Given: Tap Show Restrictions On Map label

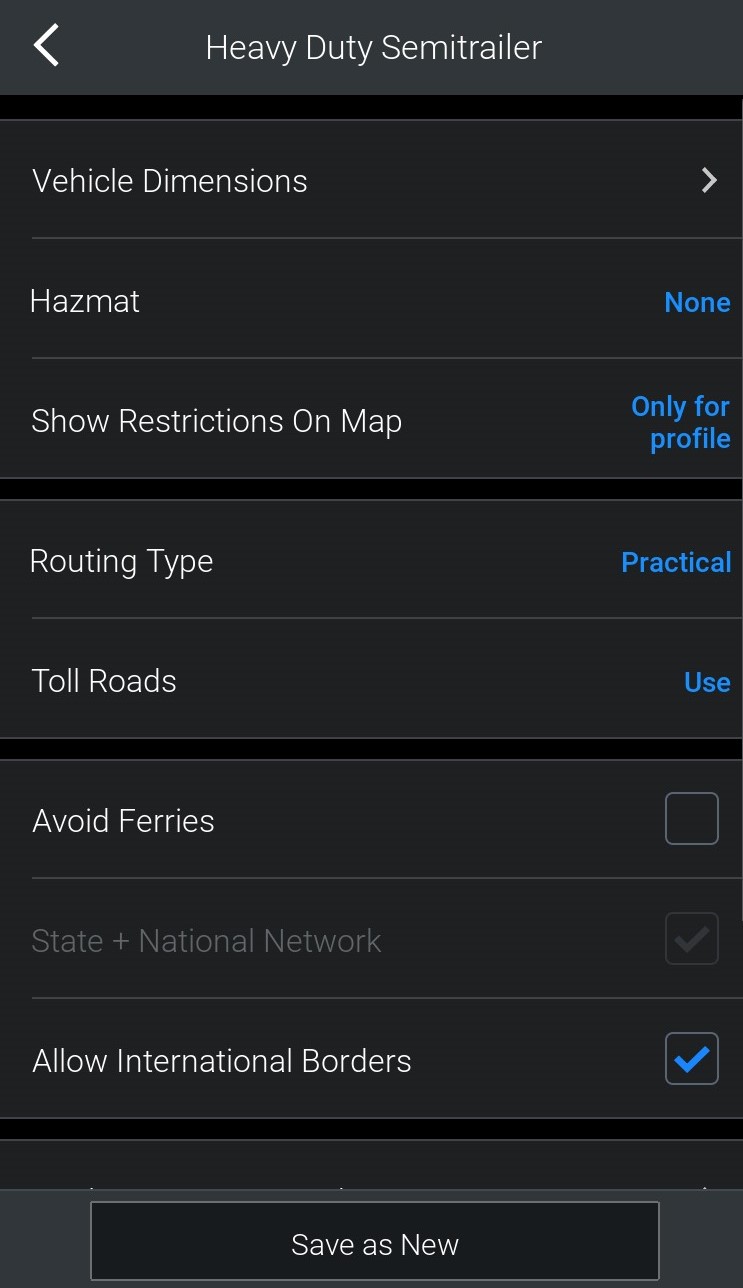Looking at the screenshot, I should point(216,421).
